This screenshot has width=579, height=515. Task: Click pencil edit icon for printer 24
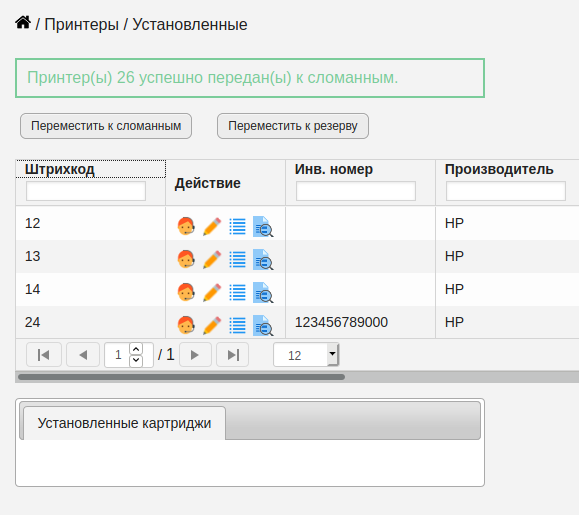[x=212, y=326]
